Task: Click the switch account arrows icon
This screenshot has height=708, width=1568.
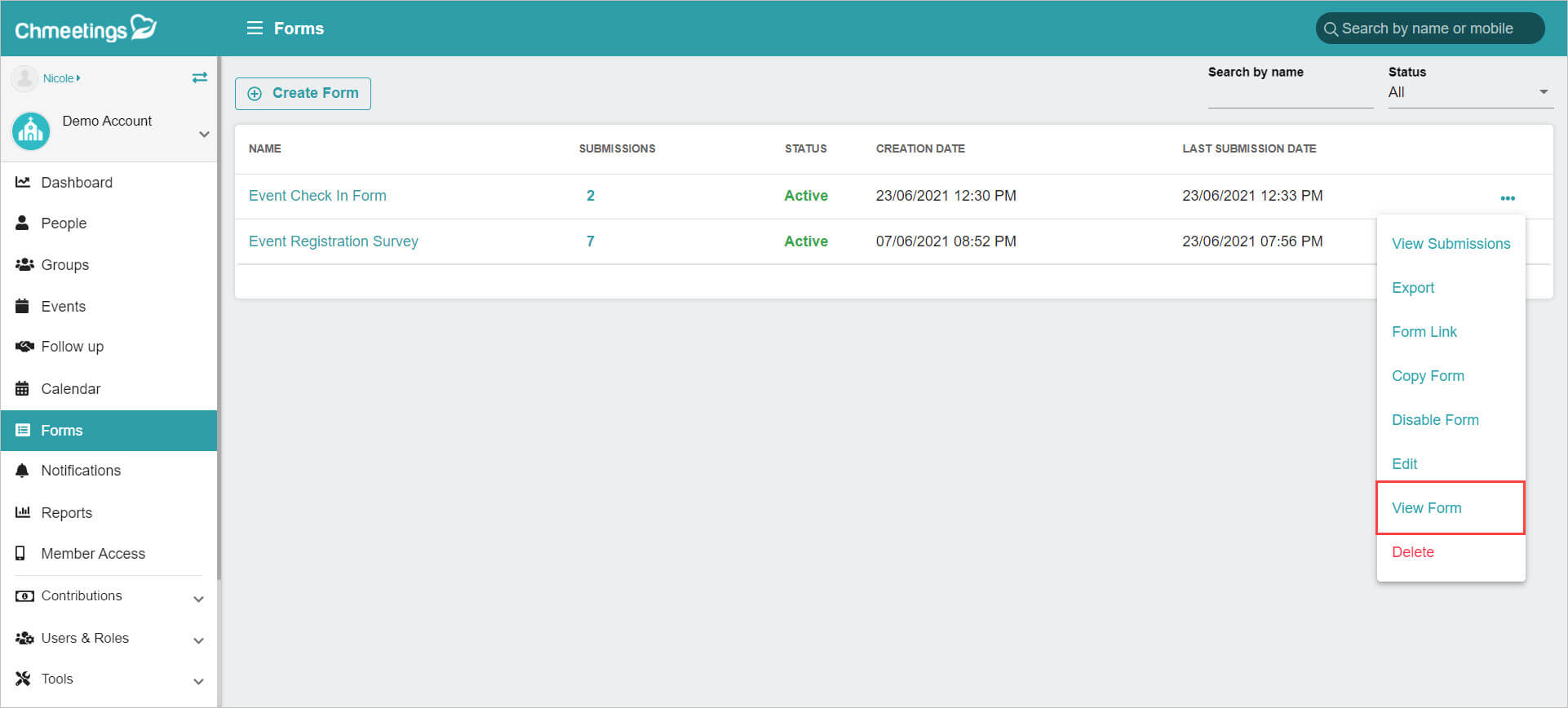Action: 200,77
